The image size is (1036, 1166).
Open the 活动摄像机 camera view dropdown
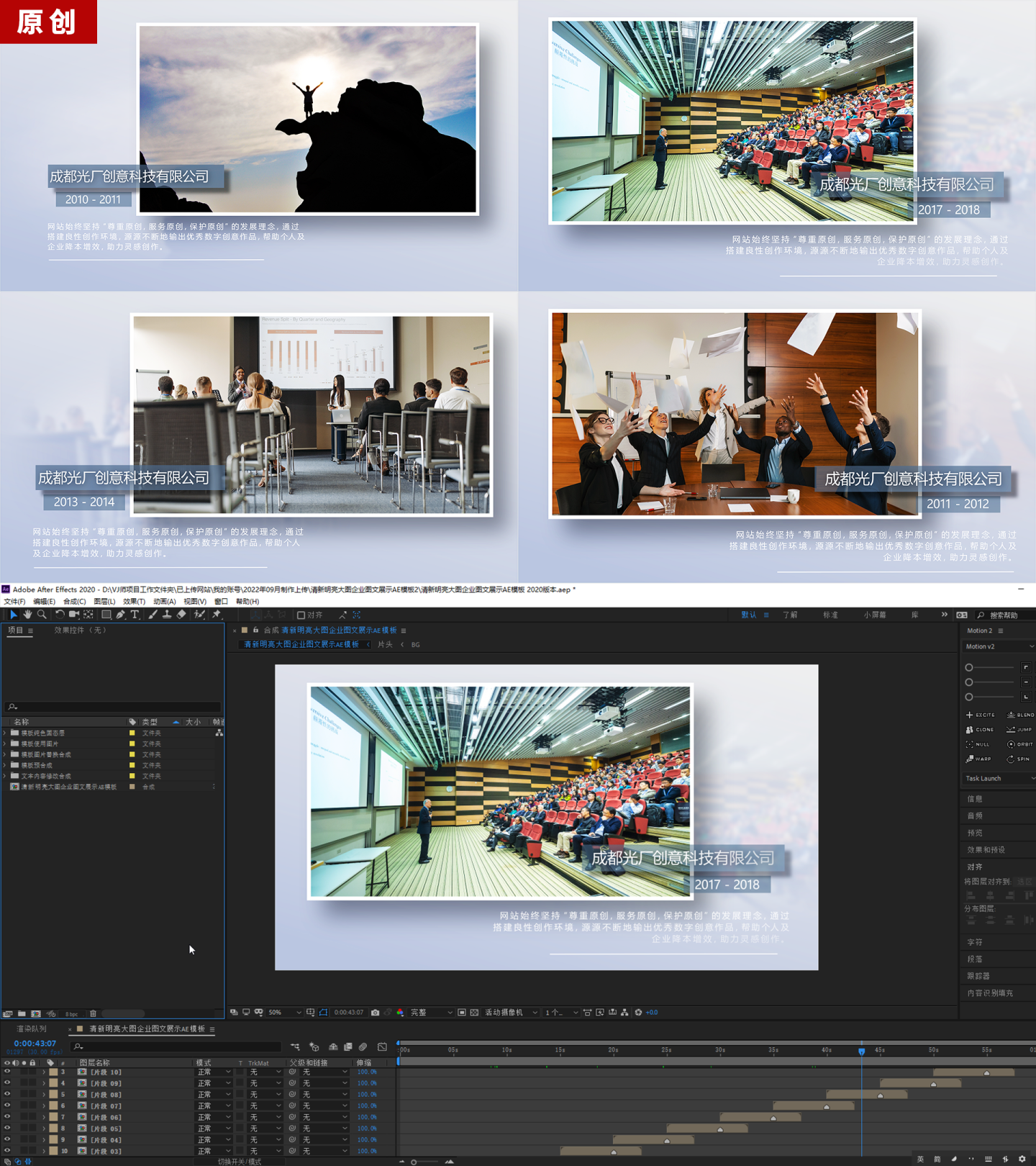511,1013
